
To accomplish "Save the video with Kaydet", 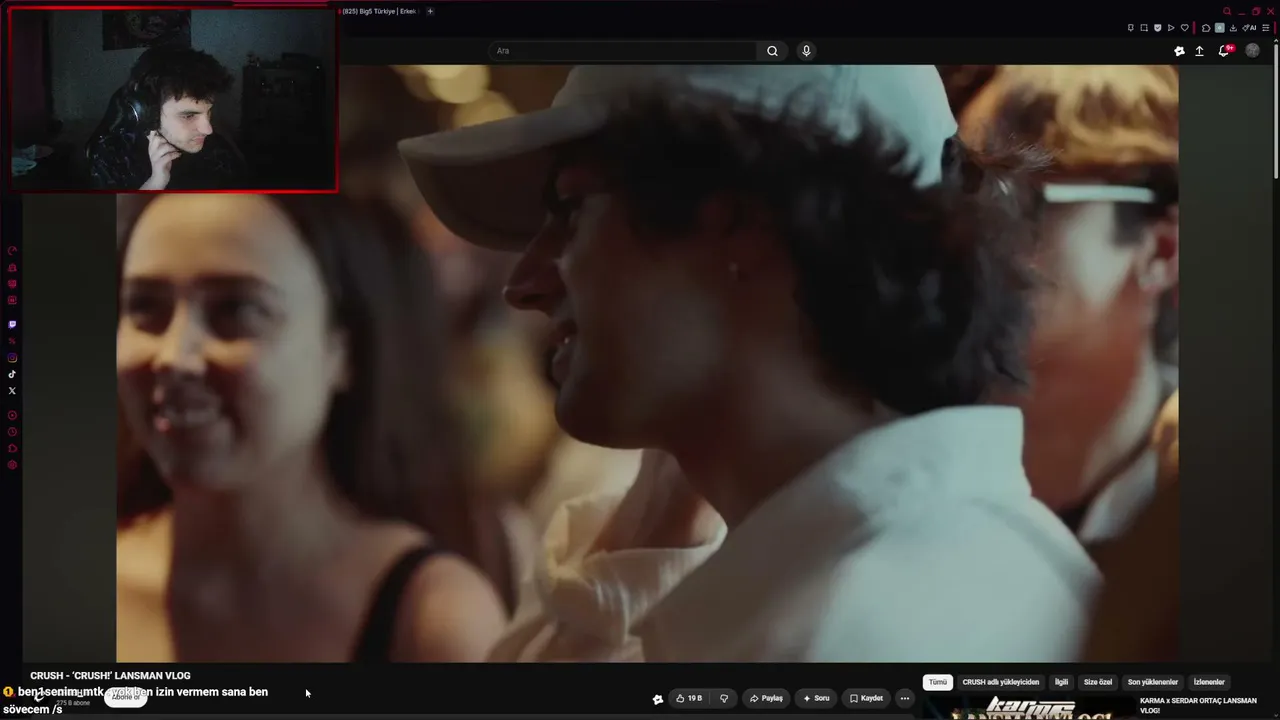I will coord(866,698).
